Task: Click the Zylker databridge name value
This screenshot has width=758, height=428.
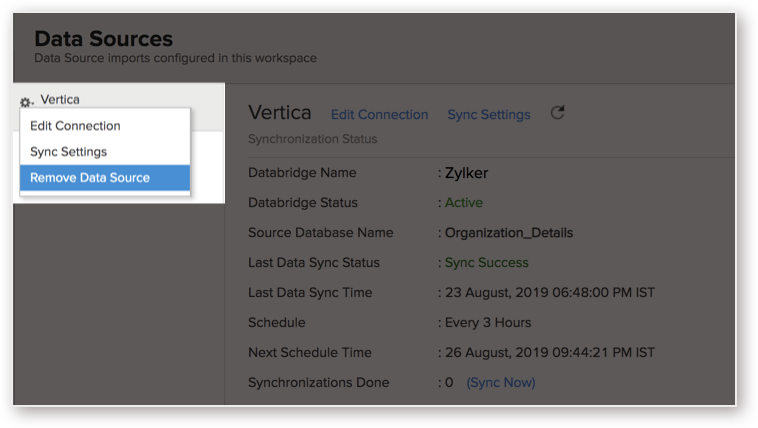Action: (x=466, y=173)
